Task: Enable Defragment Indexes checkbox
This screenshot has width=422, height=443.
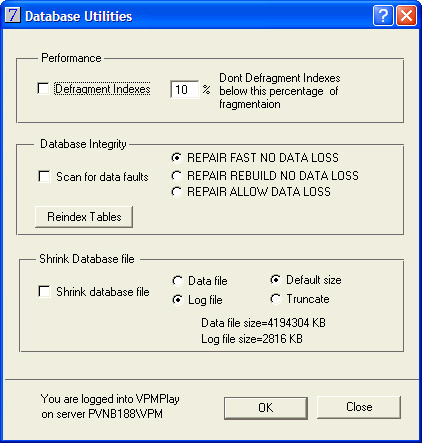Action: tap(43, 89)
